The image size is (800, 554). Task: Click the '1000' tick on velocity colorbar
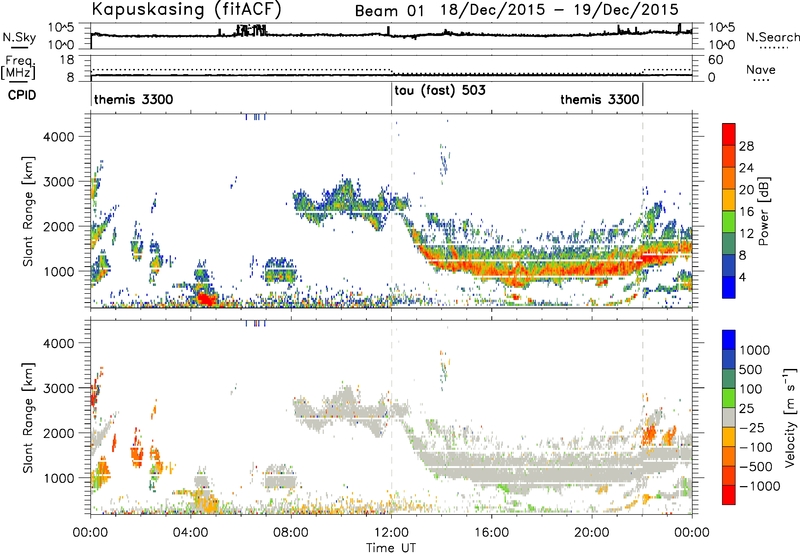coord(755,350)
